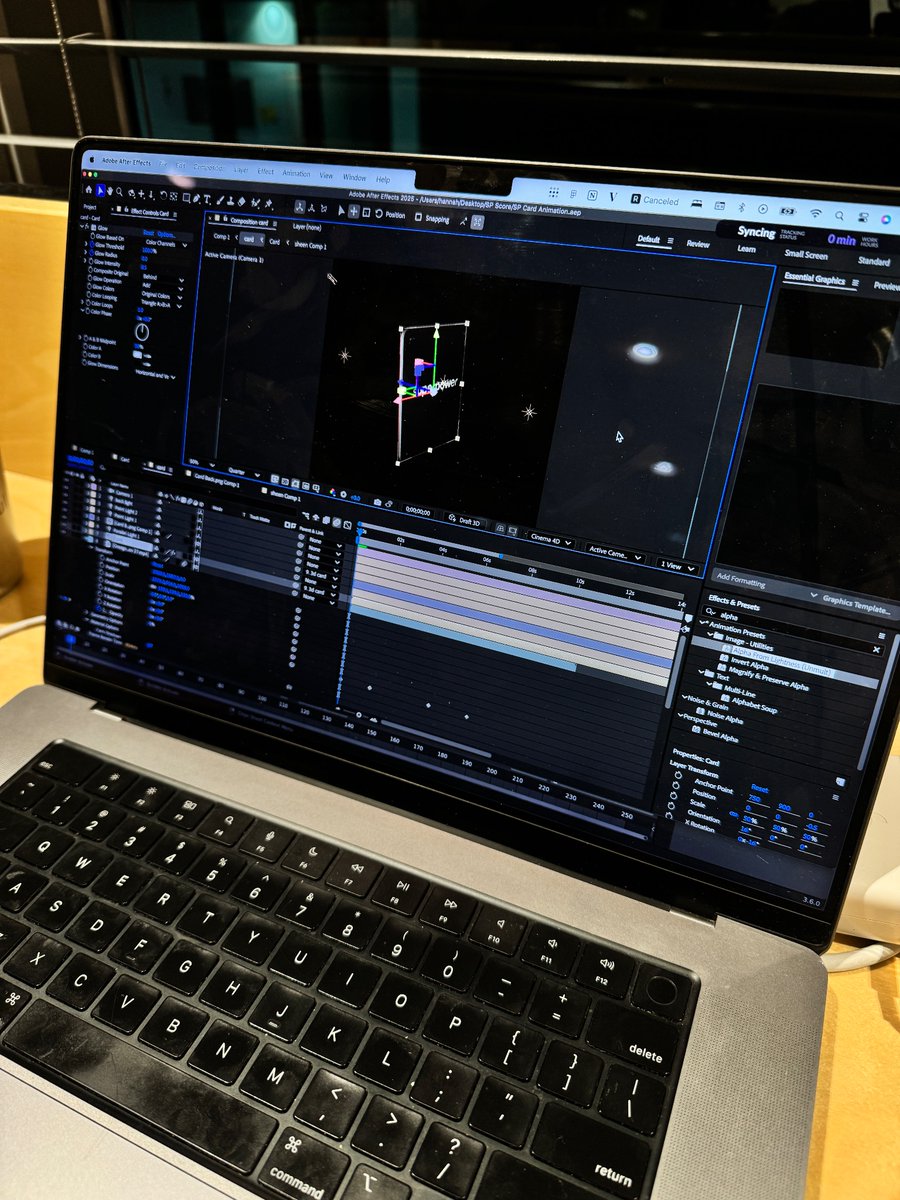900x1200 pixels.
Task: Select the Eraser tool
Action: pyautogui.click(x=242, y=202)
